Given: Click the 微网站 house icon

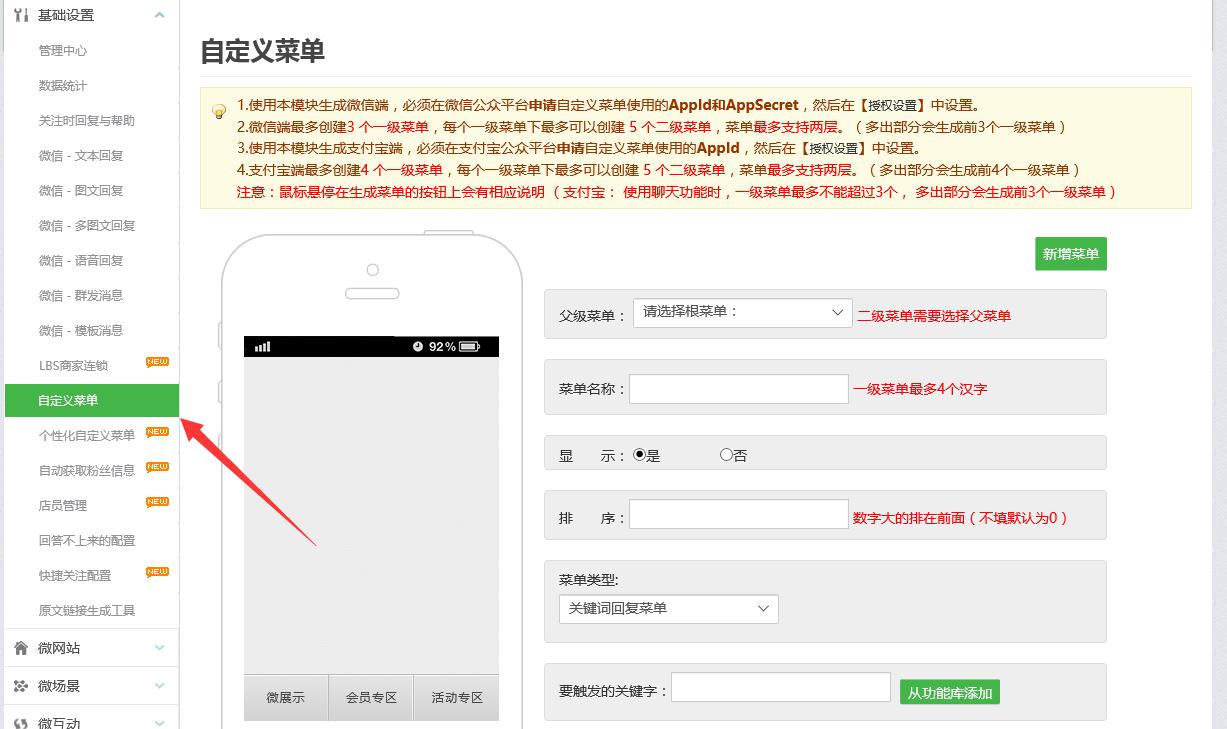Looking at the screenshot, I should [x=21, y=648].
